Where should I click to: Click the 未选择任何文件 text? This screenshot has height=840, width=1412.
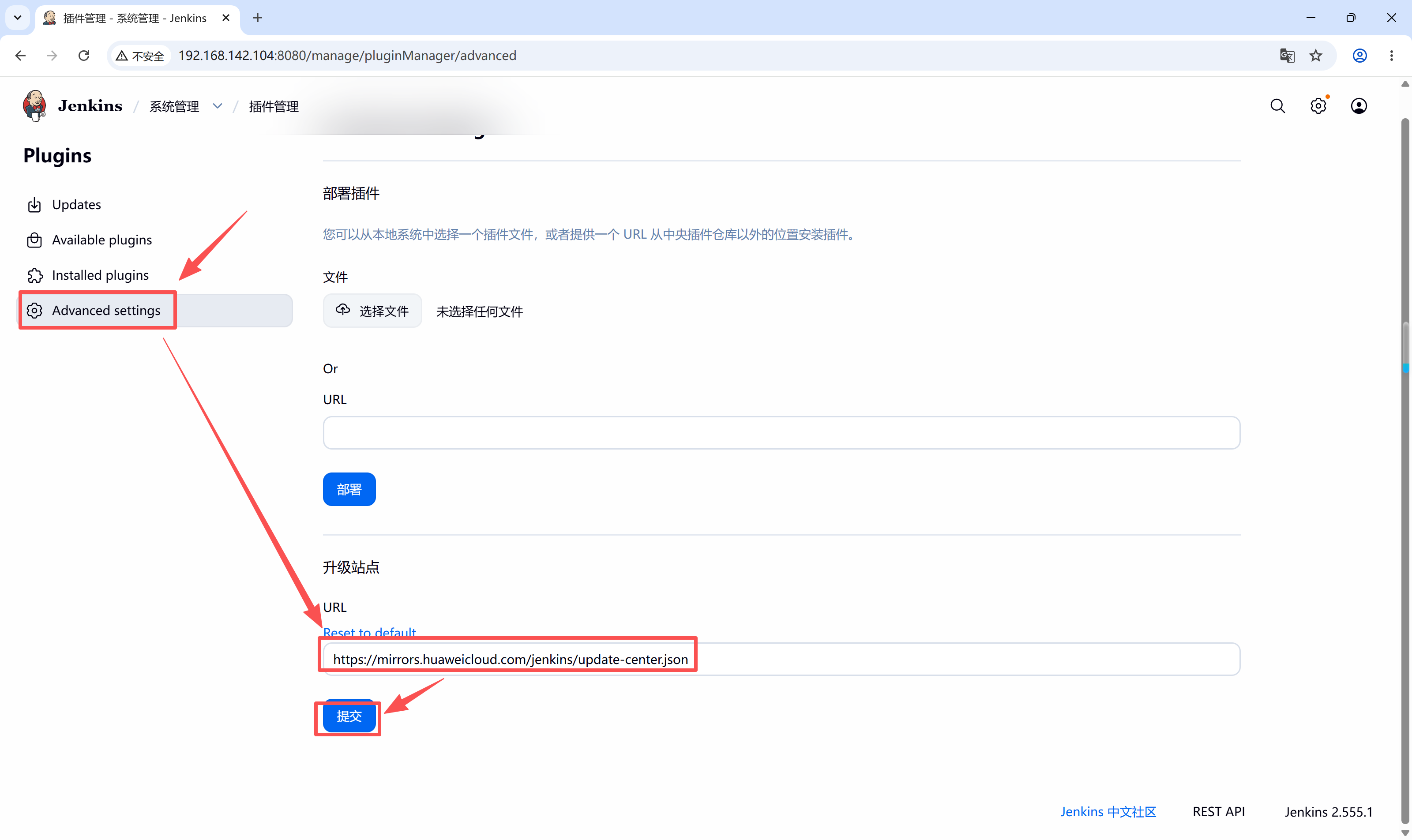click(x=480, y=311)
